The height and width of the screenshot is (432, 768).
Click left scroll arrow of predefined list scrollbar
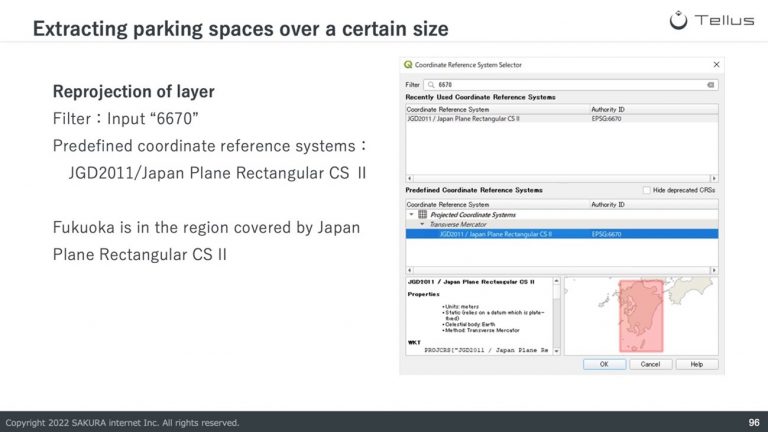409,270
